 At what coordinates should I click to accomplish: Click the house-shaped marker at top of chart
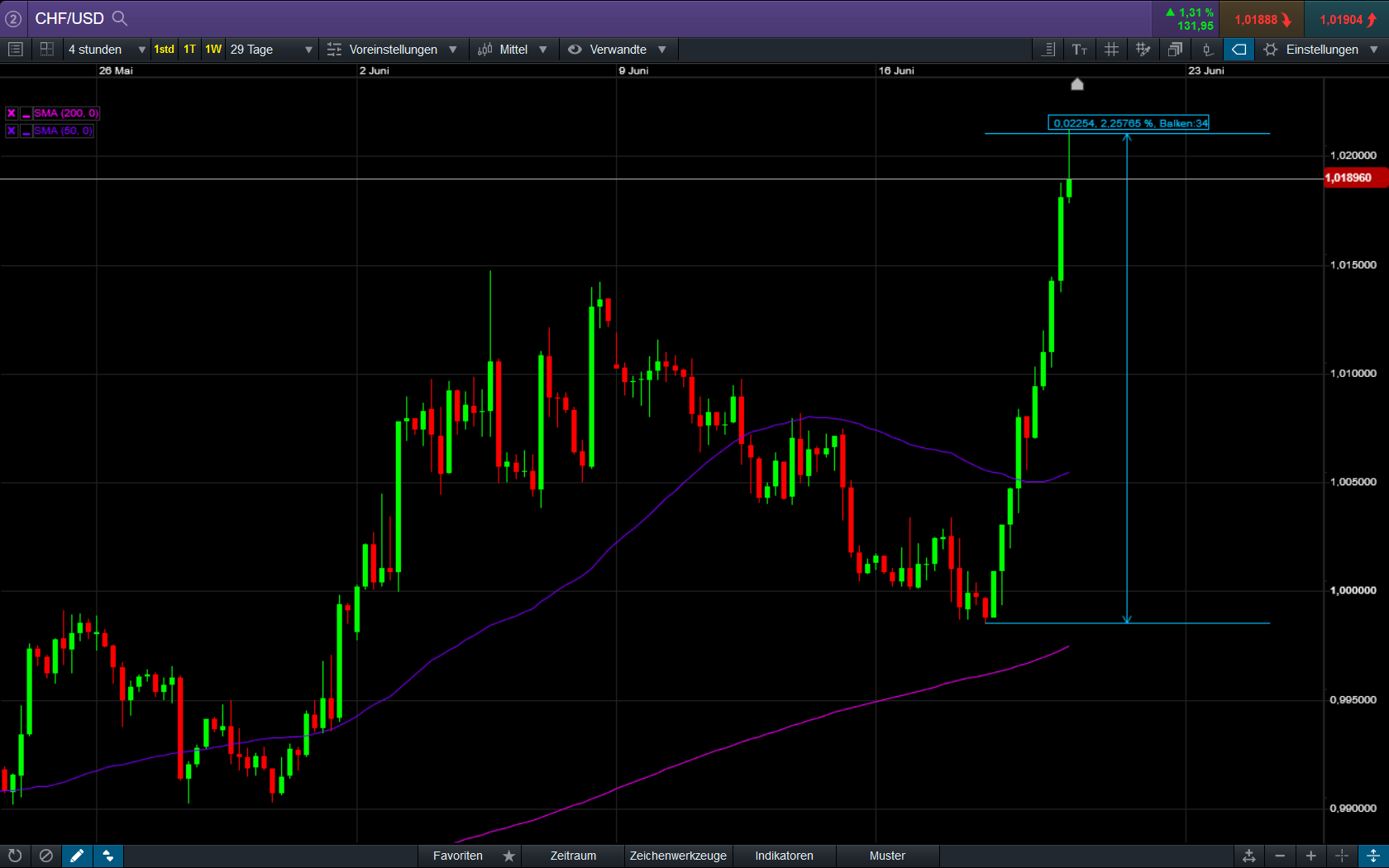pyautogui.click(x=1077, y=83)
